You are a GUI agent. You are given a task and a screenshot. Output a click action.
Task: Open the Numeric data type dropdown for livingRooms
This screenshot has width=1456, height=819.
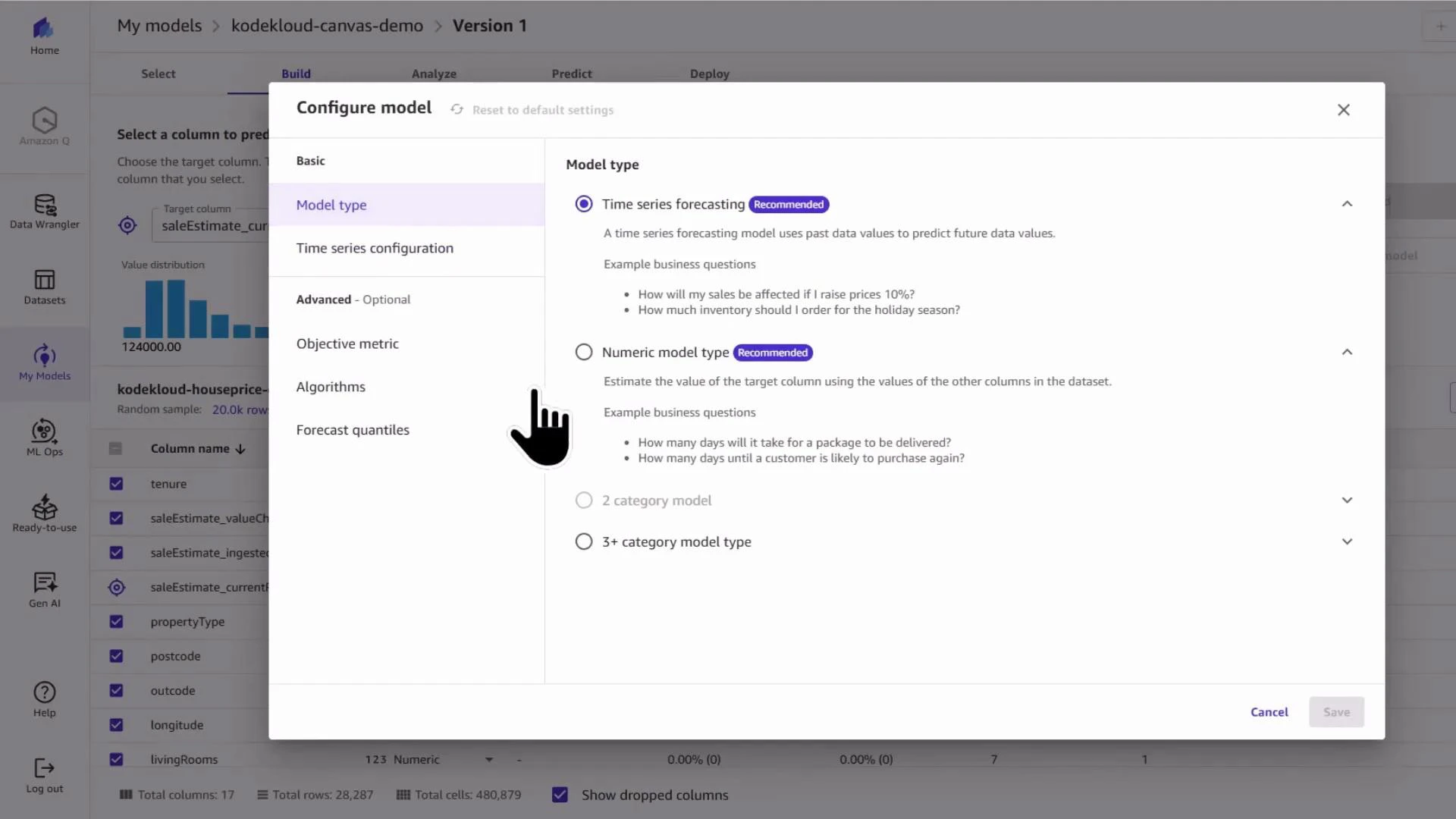488,759
